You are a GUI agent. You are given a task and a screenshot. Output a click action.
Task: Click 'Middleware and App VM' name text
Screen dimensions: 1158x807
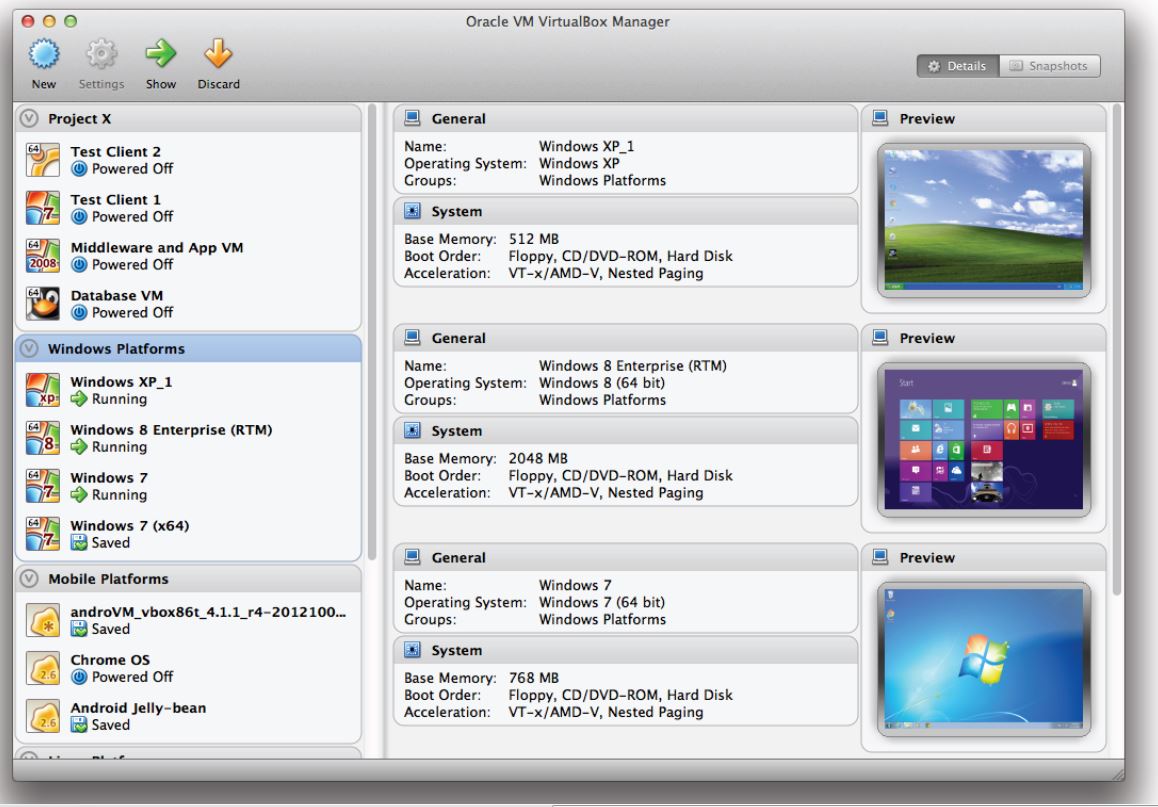coord(157,248)
